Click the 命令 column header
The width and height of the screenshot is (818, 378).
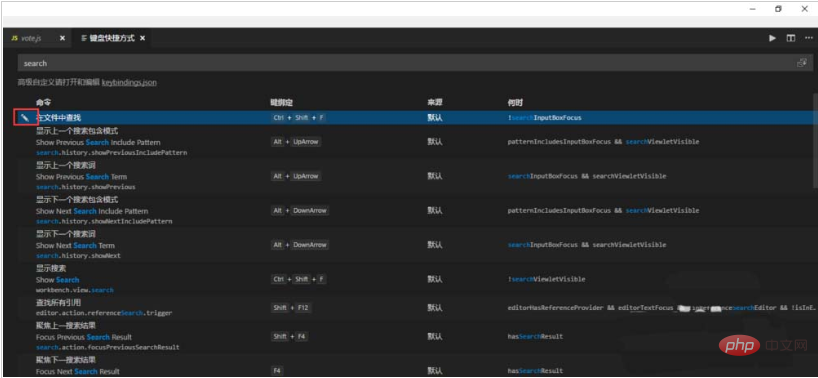[x=43, y=103]
